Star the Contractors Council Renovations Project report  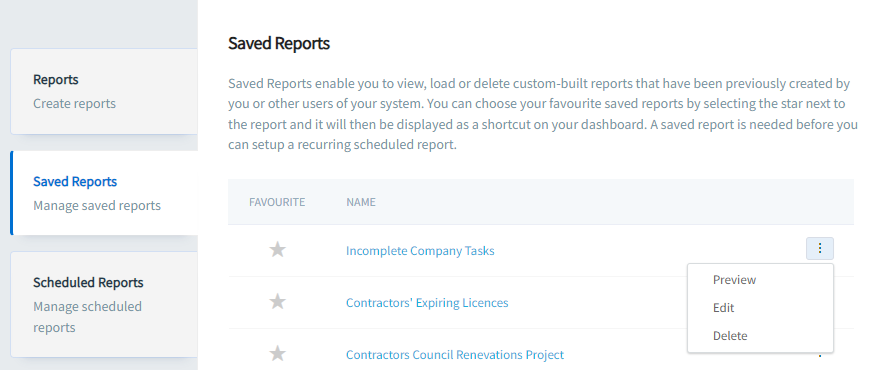pyautogui.click(x=278, y=354)
